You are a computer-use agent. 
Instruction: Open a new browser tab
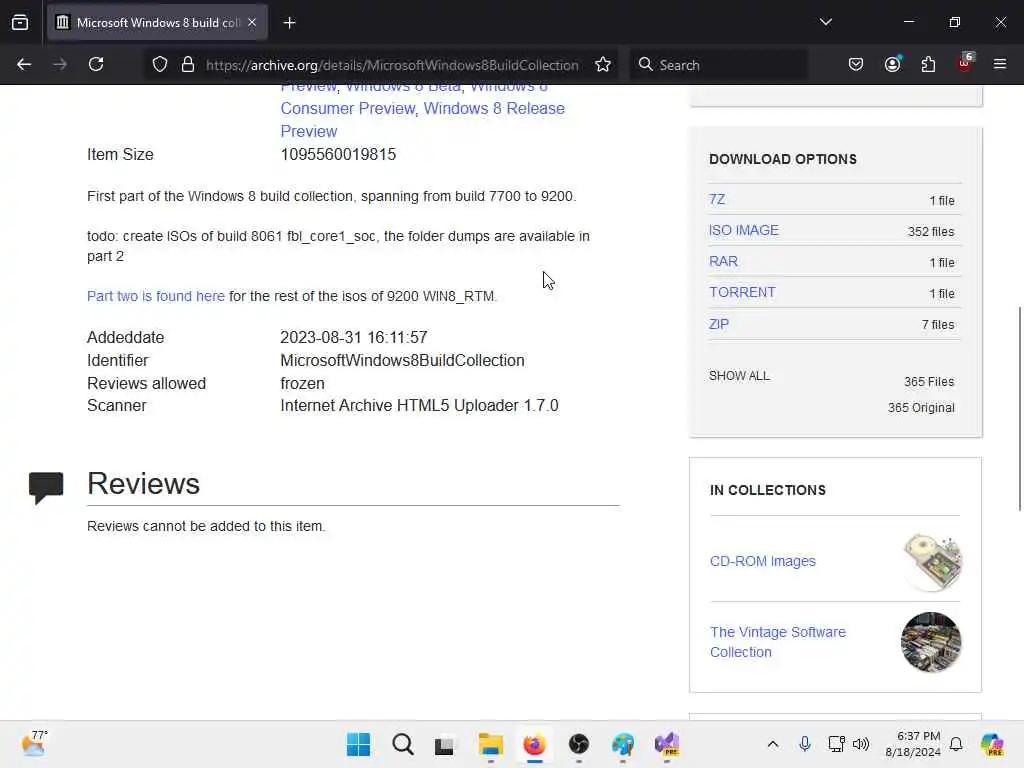[289, 23]
